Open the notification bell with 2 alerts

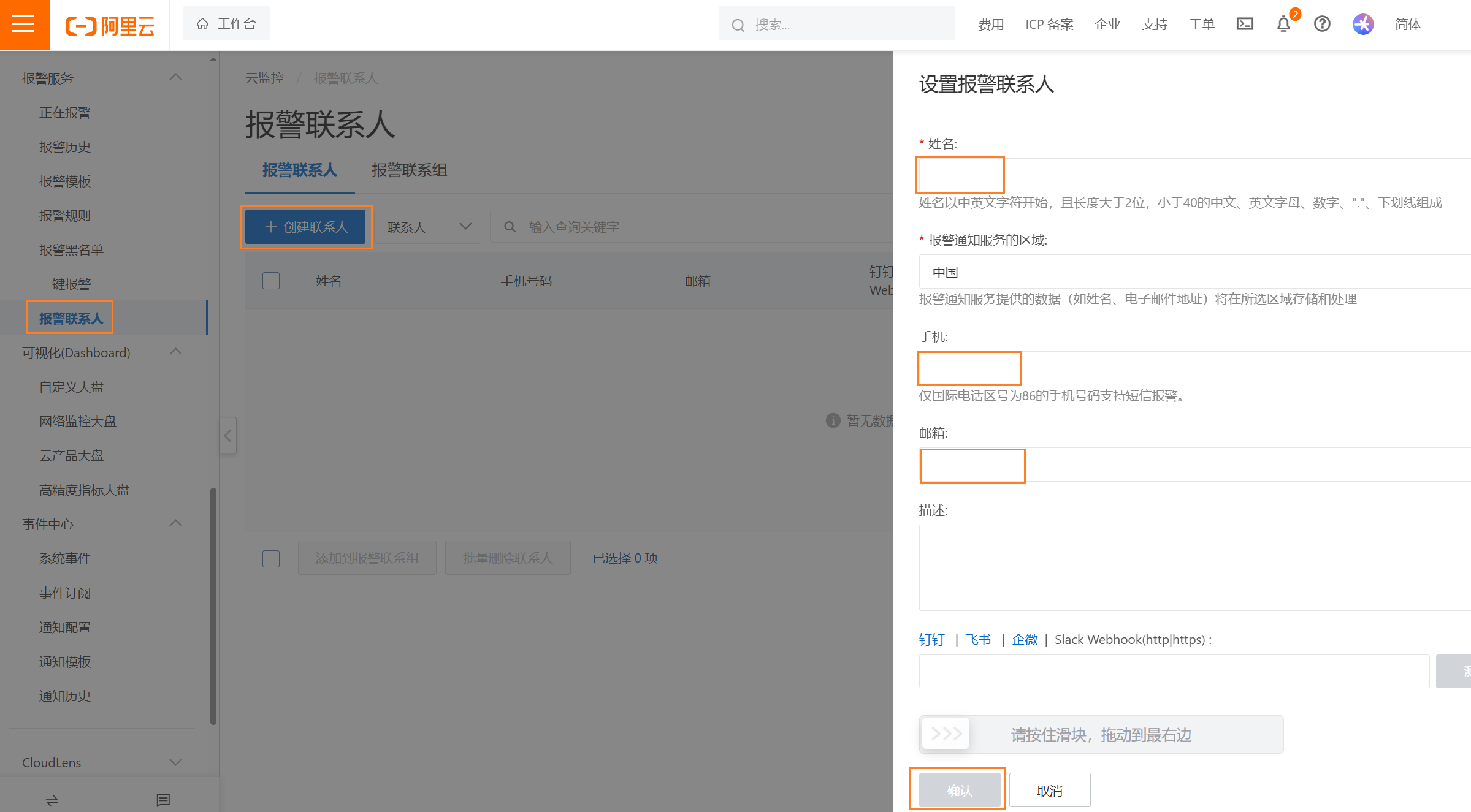point(1283,25)
